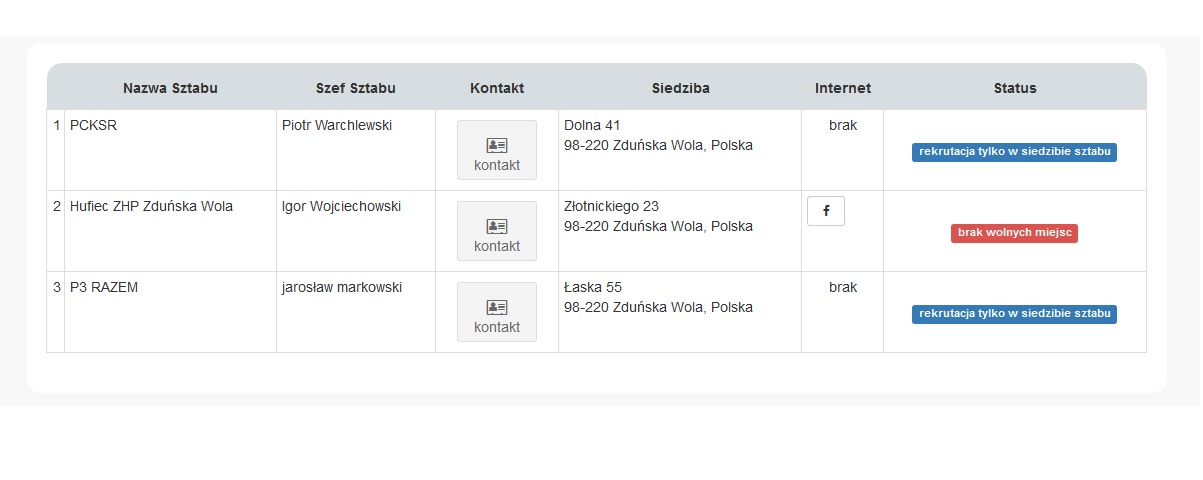
Task: Click the red 'brak wolnych miejsc' badge
Action: tap(1014, 233)
